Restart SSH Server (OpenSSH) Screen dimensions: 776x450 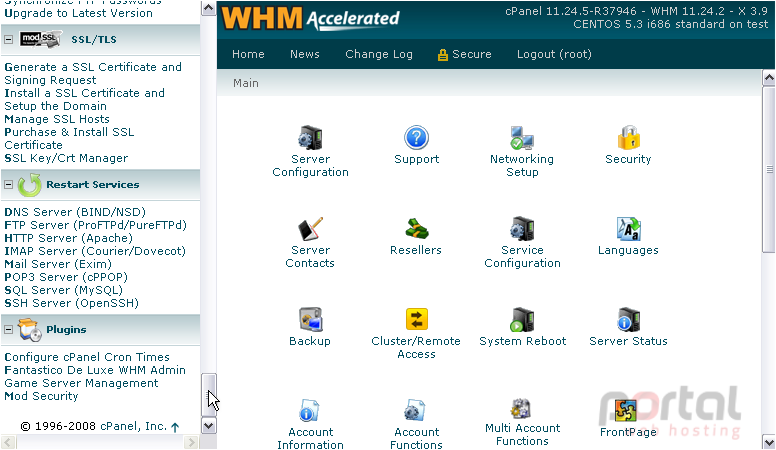click(71, 303)
